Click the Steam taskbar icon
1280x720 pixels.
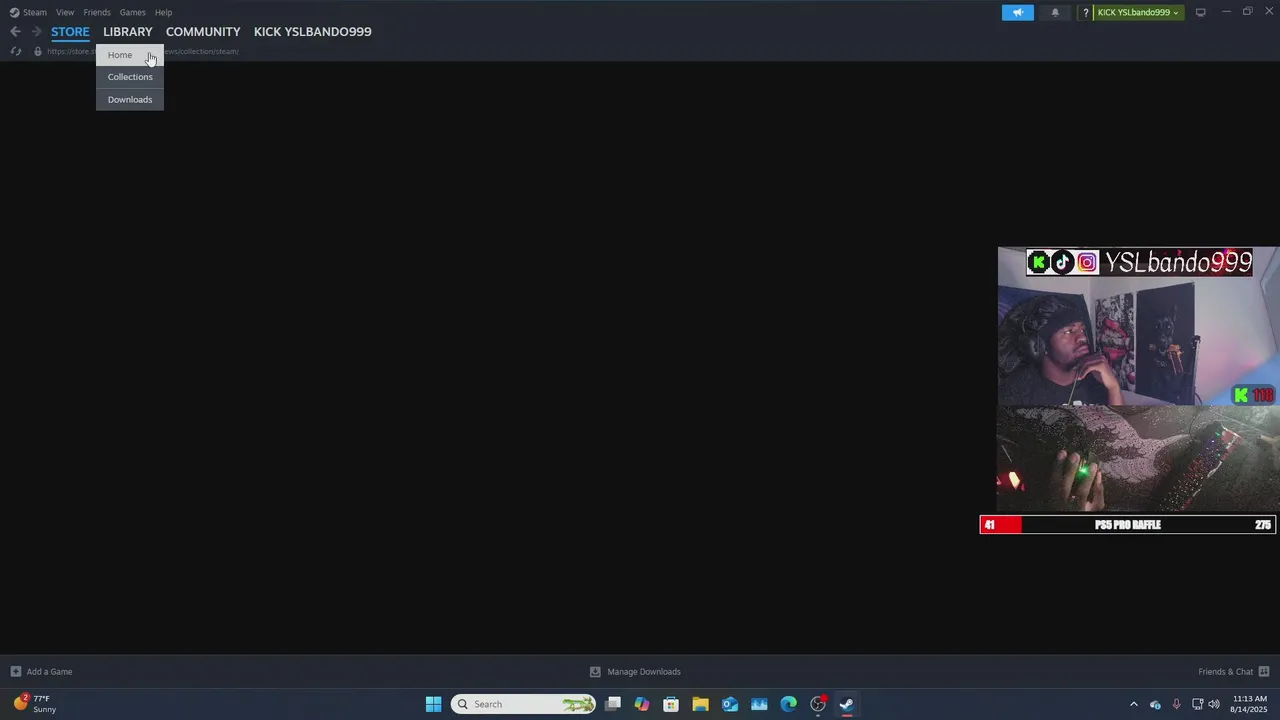point(847,704)
